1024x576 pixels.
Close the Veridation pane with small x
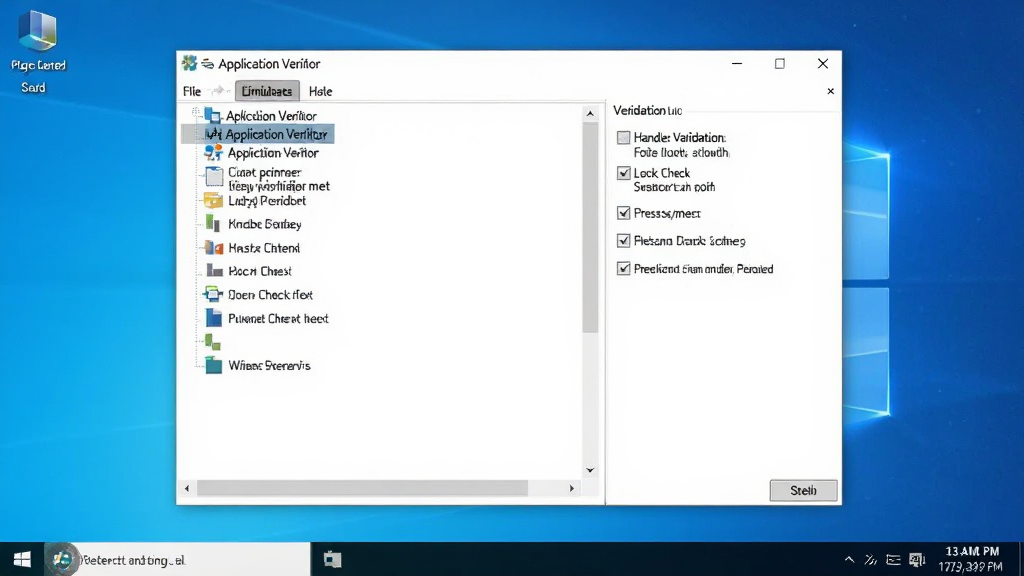(x=831, y=91)
